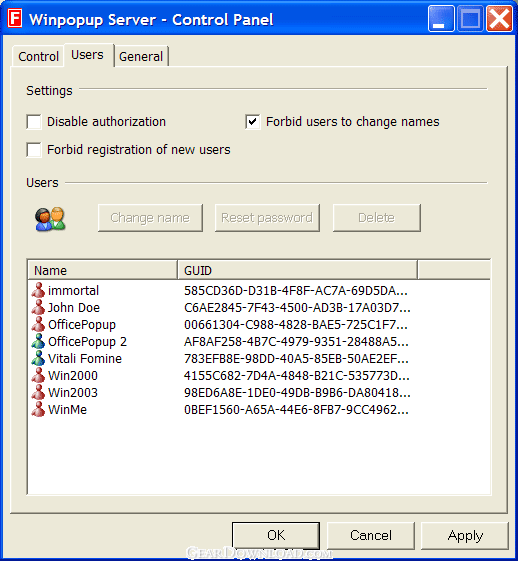This screenshot has height=561, width=518.
Task: Select the Win2003 user name
Action: [x=73, y=392]
